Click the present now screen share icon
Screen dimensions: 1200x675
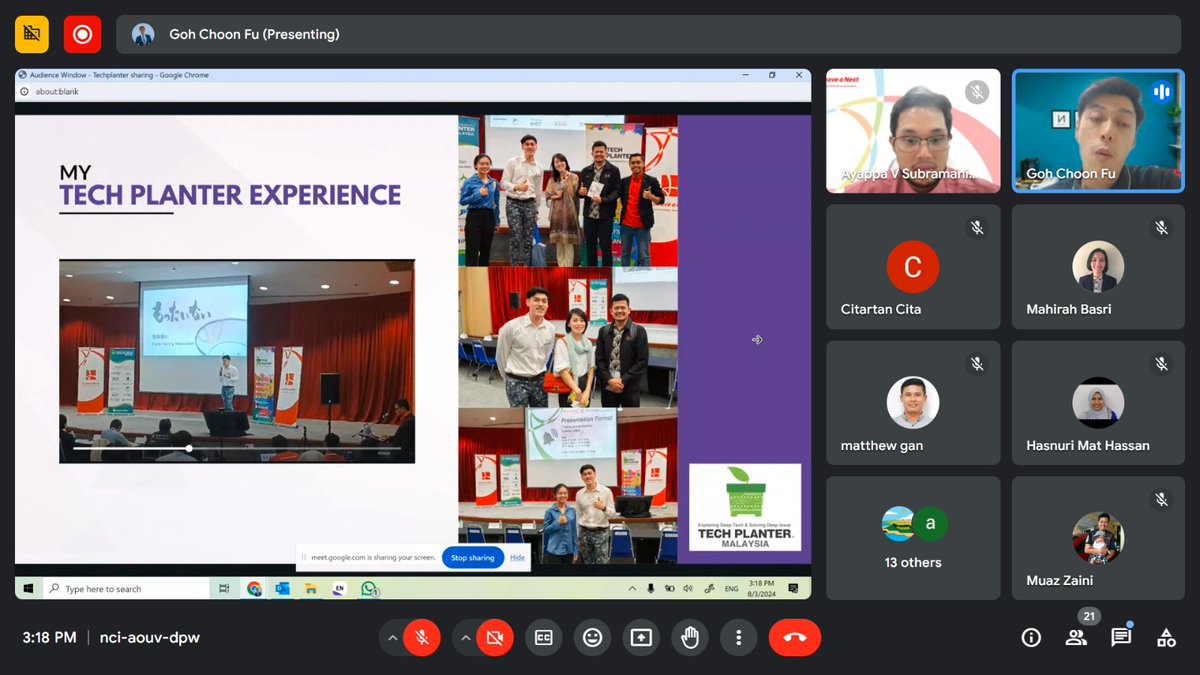tap(641, 637)
